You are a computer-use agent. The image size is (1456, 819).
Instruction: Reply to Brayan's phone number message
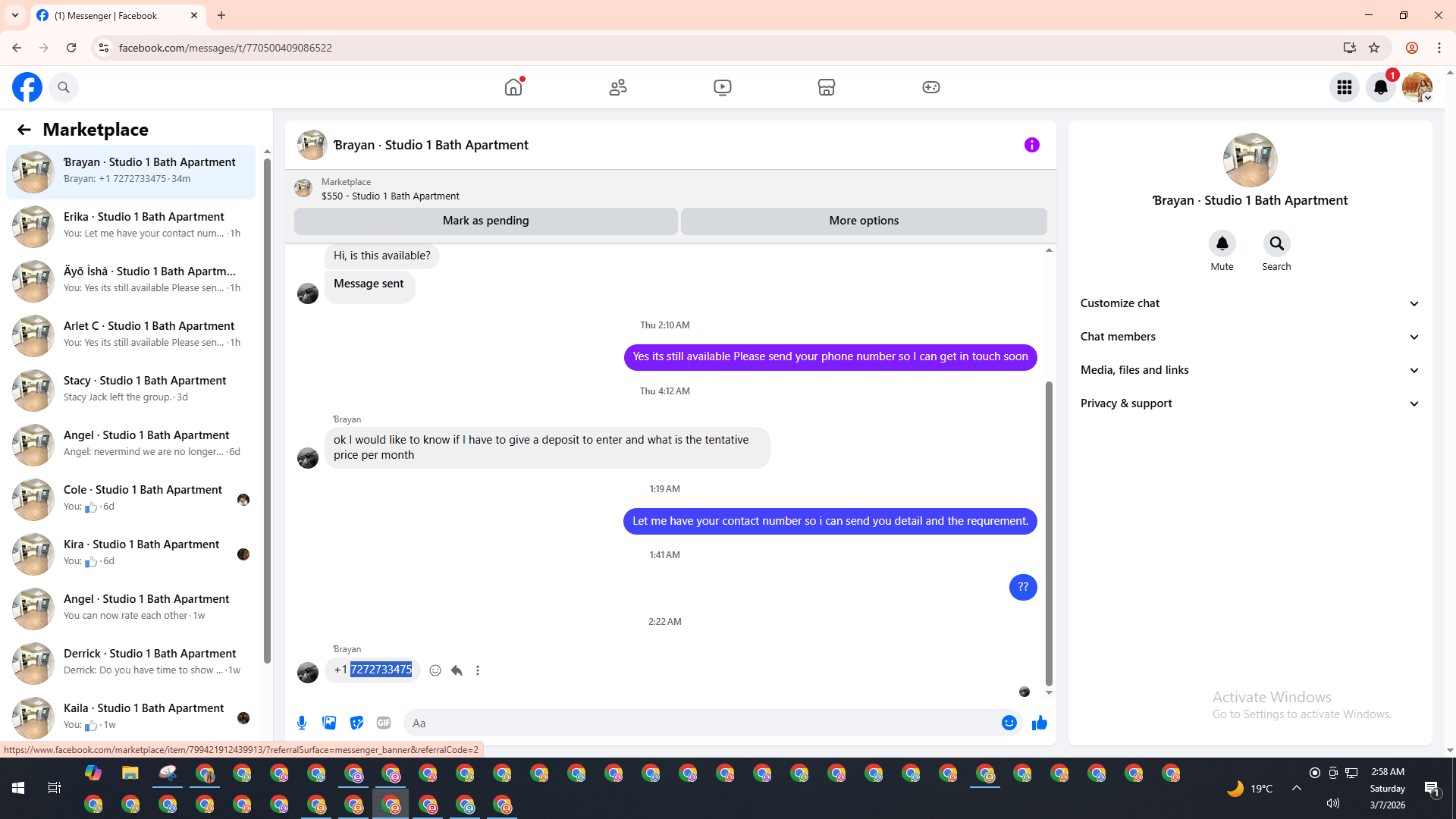pos(457,670)
